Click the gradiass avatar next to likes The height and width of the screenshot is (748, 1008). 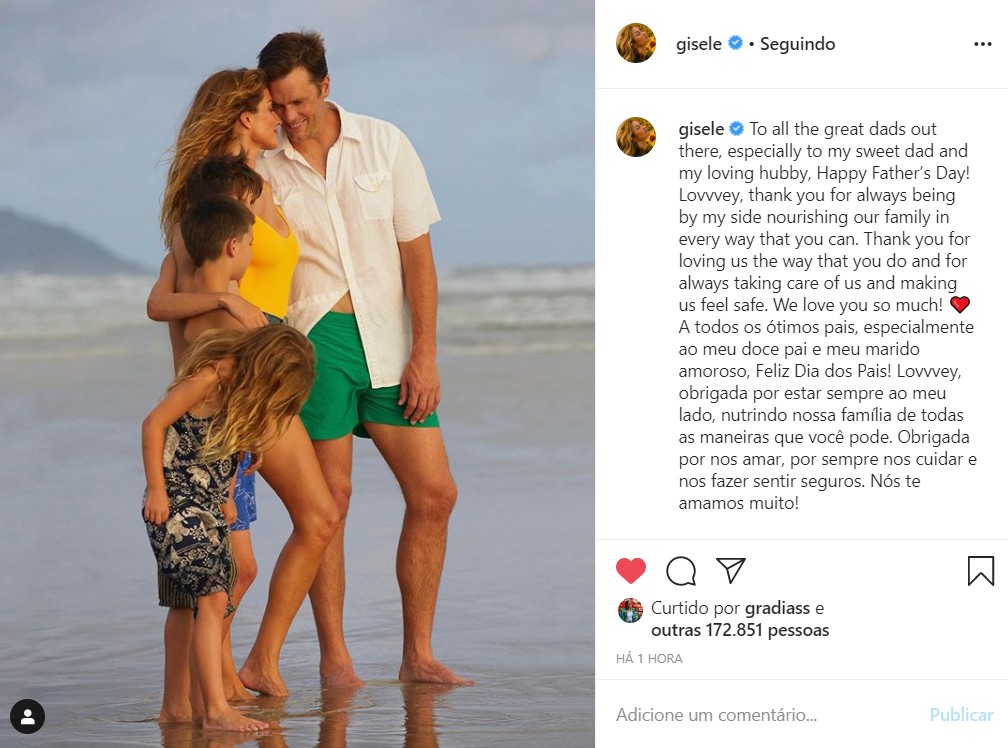pyautogui.click(x=631, y=610)
